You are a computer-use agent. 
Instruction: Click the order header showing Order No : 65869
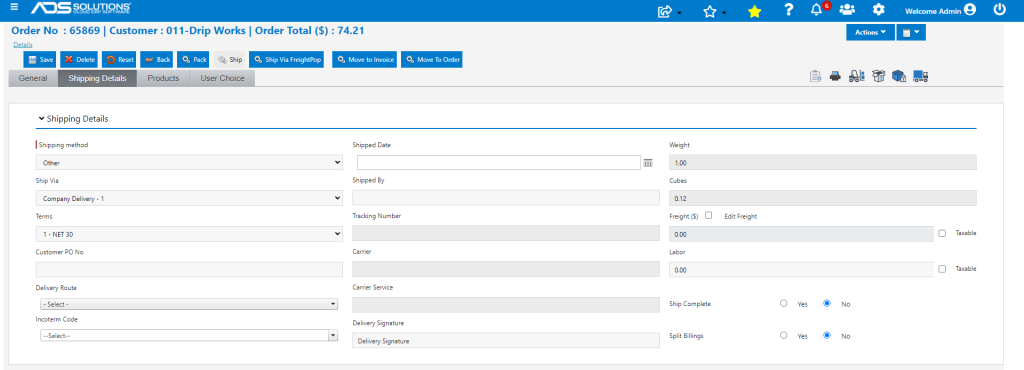tap(188, 30)
